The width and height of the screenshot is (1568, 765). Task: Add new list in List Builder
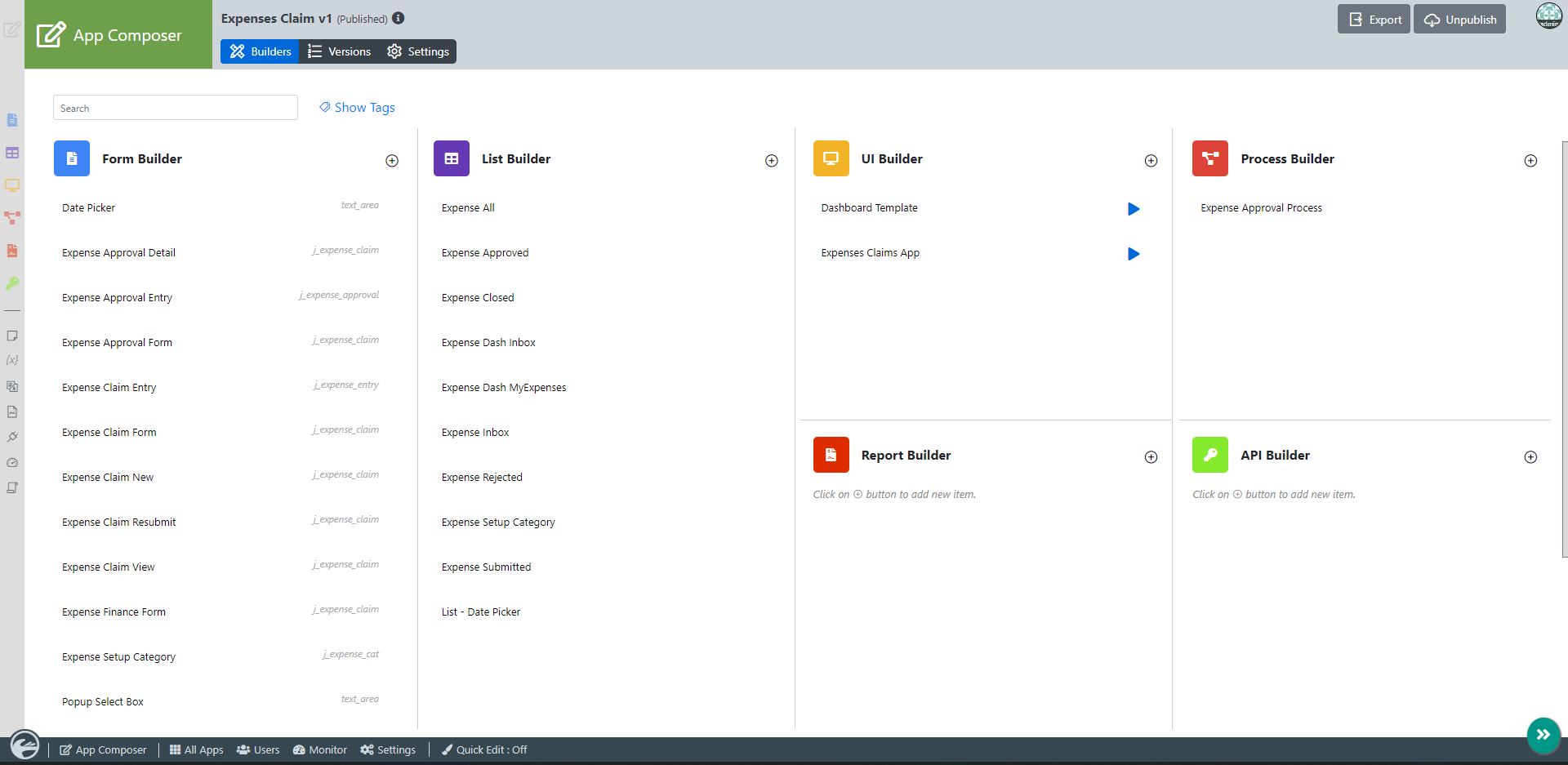tap(772, 161)
